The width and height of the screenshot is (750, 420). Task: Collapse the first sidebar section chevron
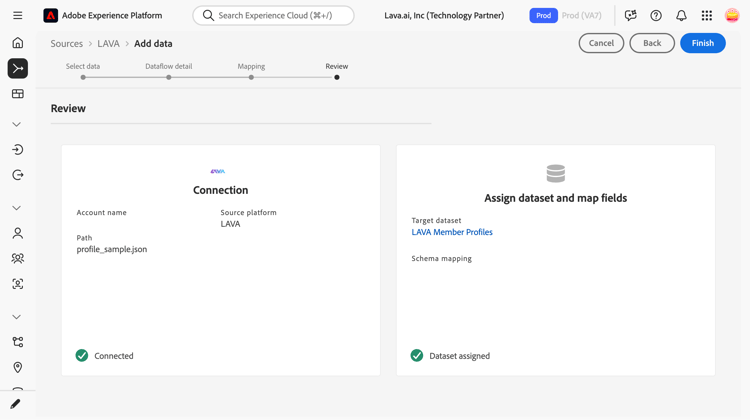coord(17,124)
